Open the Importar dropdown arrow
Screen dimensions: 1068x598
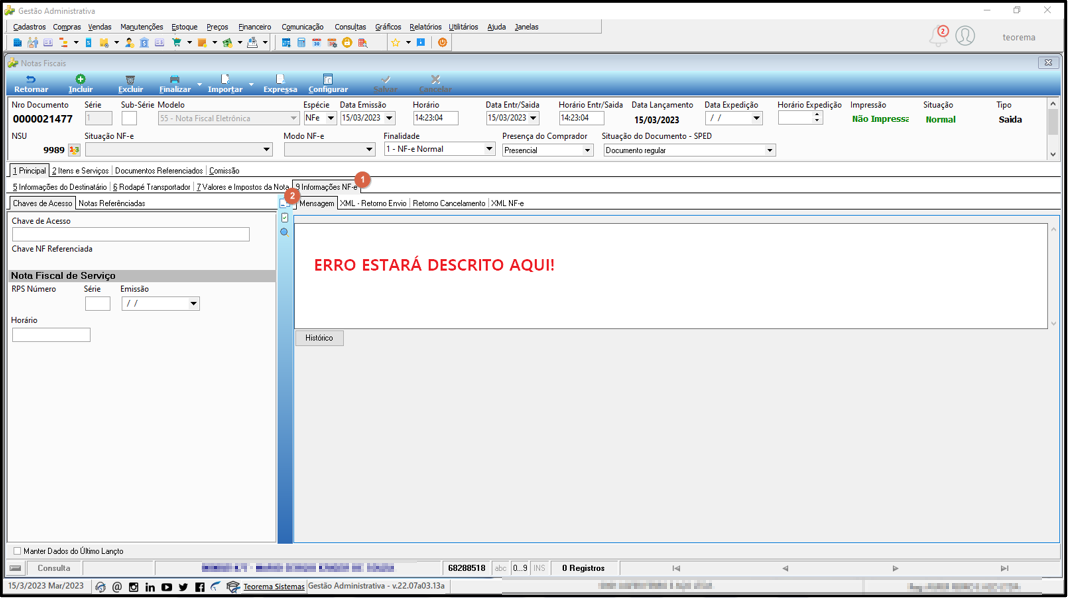251,84
